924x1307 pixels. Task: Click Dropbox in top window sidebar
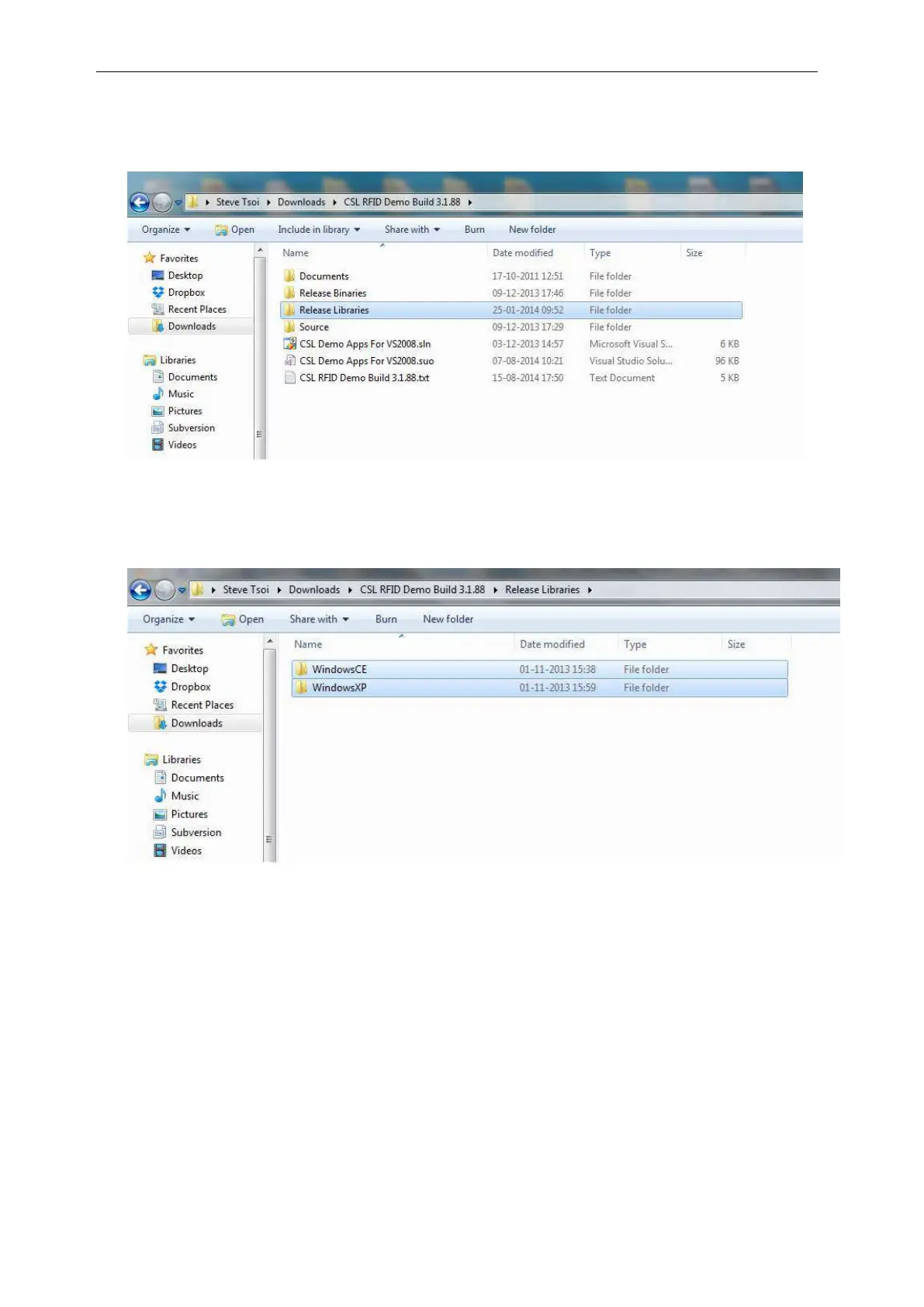click(178, 293)
